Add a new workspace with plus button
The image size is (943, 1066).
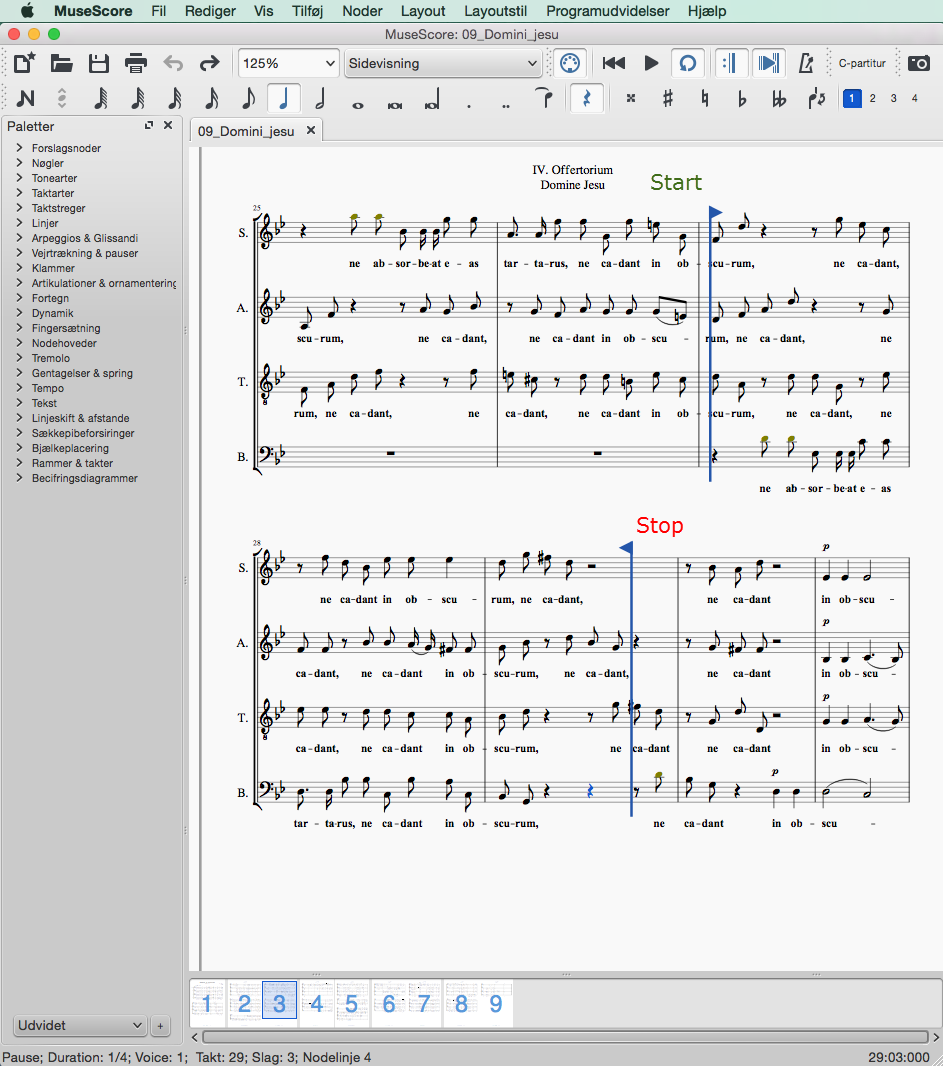(x=160, y=1026)
